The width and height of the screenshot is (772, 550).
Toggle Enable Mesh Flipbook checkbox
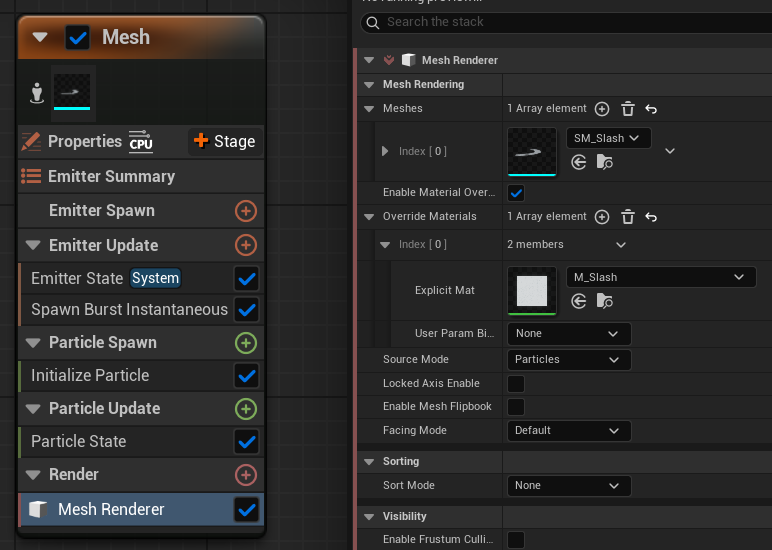tap(516, 407)
